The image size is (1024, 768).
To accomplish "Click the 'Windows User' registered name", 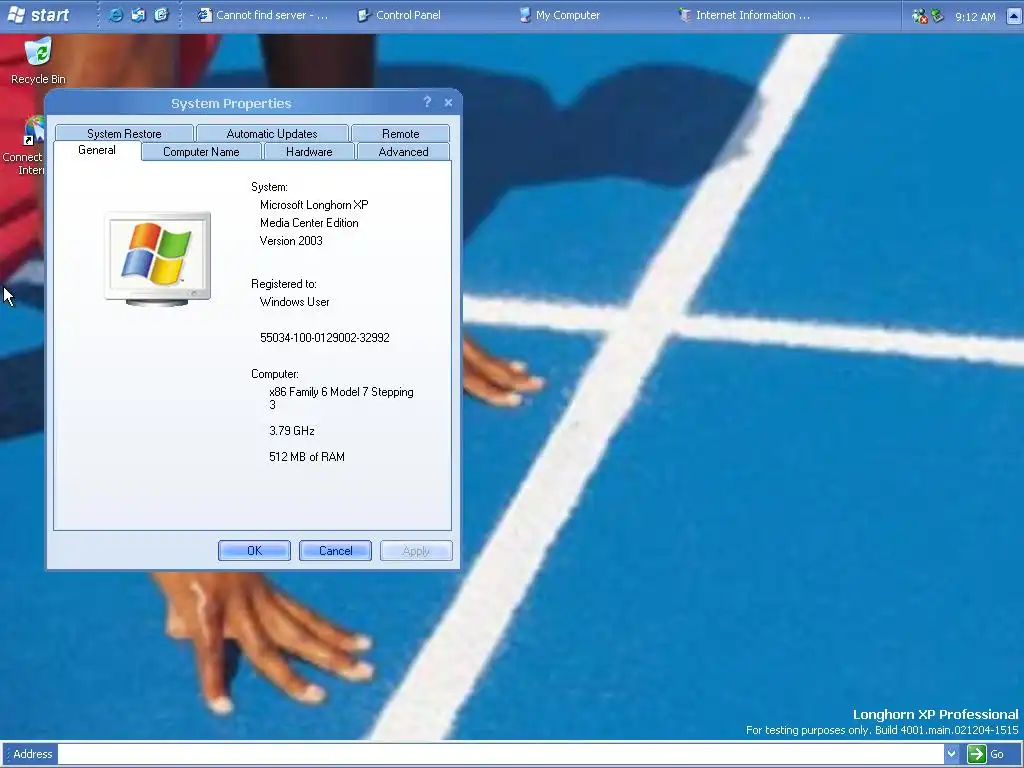I will coord(295,302).
